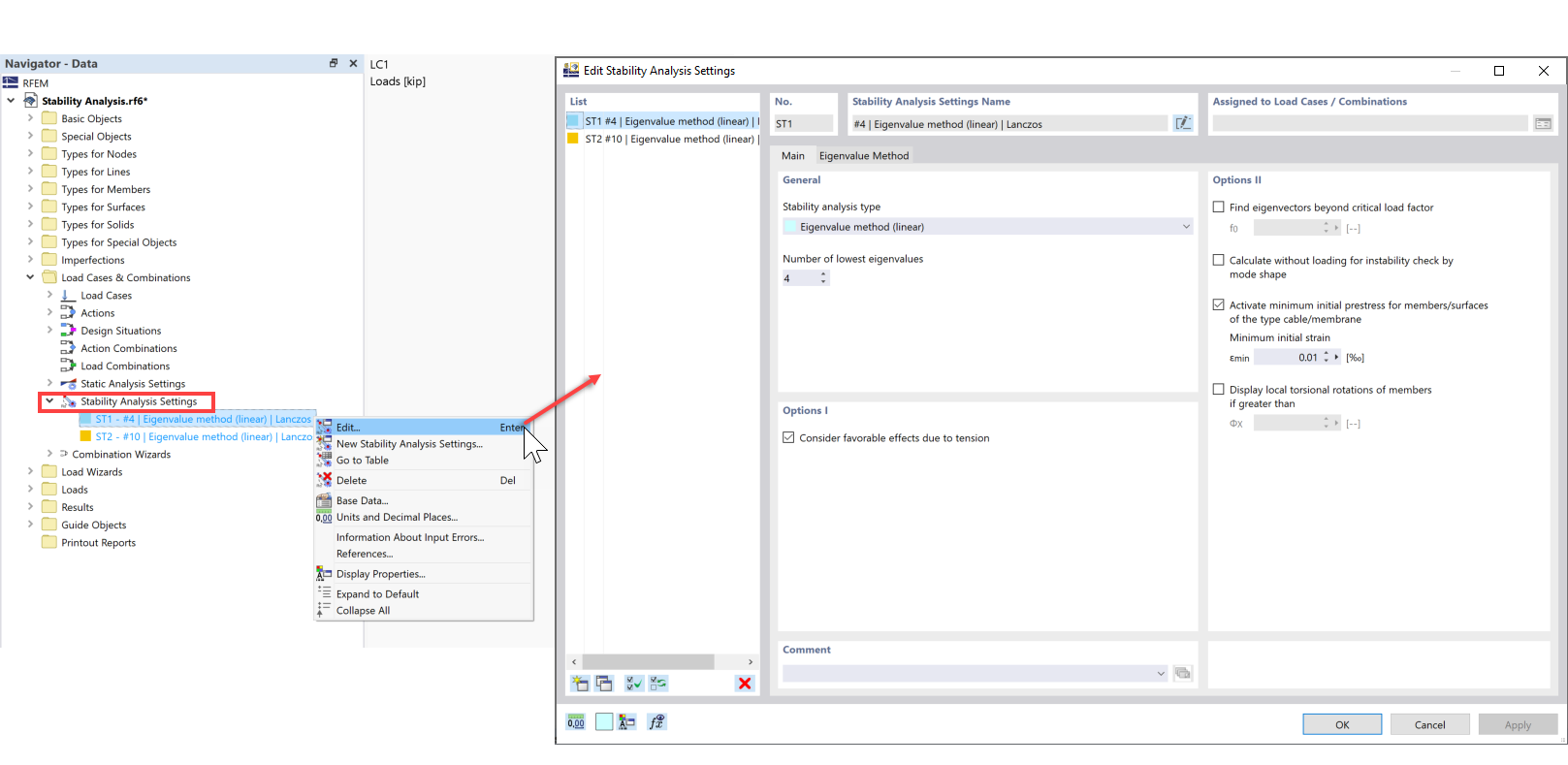Click the OK button
Image resolution: width=1568 pixels, height=765 pixels.
coord(1342,724)
